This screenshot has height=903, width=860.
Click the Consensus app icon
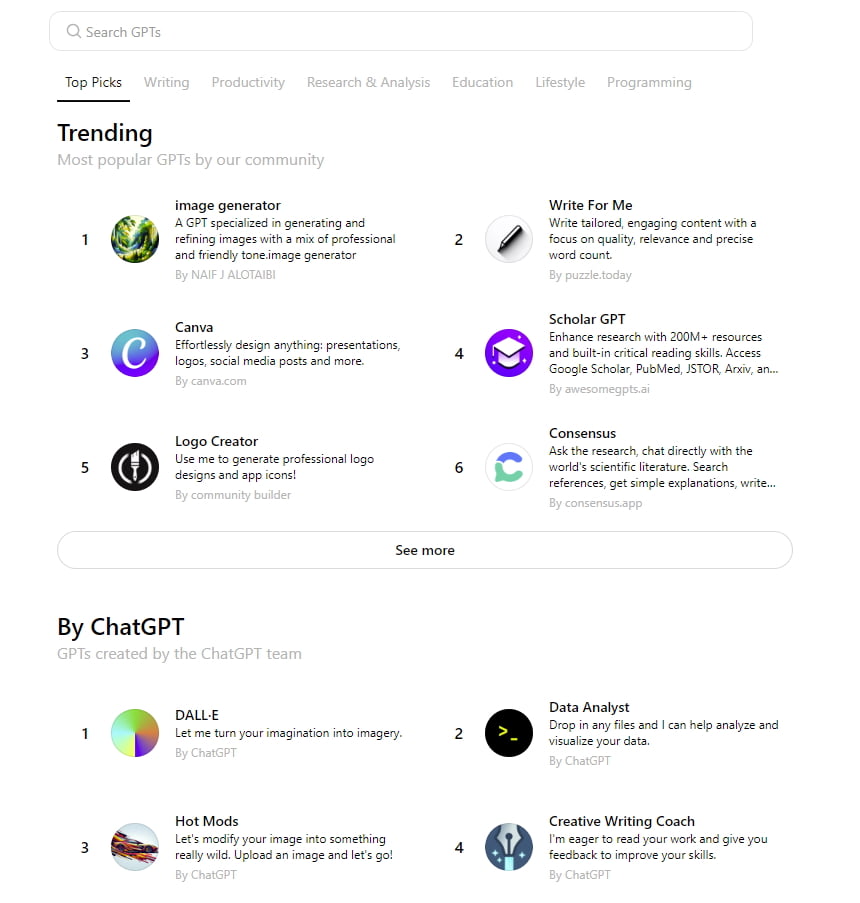(x=509, y=467)
